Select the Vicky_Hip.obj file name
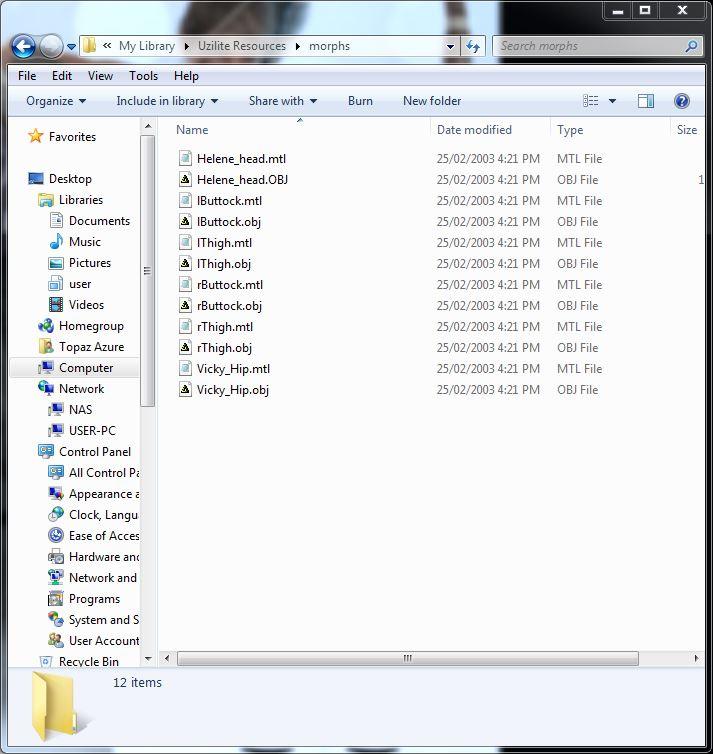713x754 pixels. [x=233, y=390]
